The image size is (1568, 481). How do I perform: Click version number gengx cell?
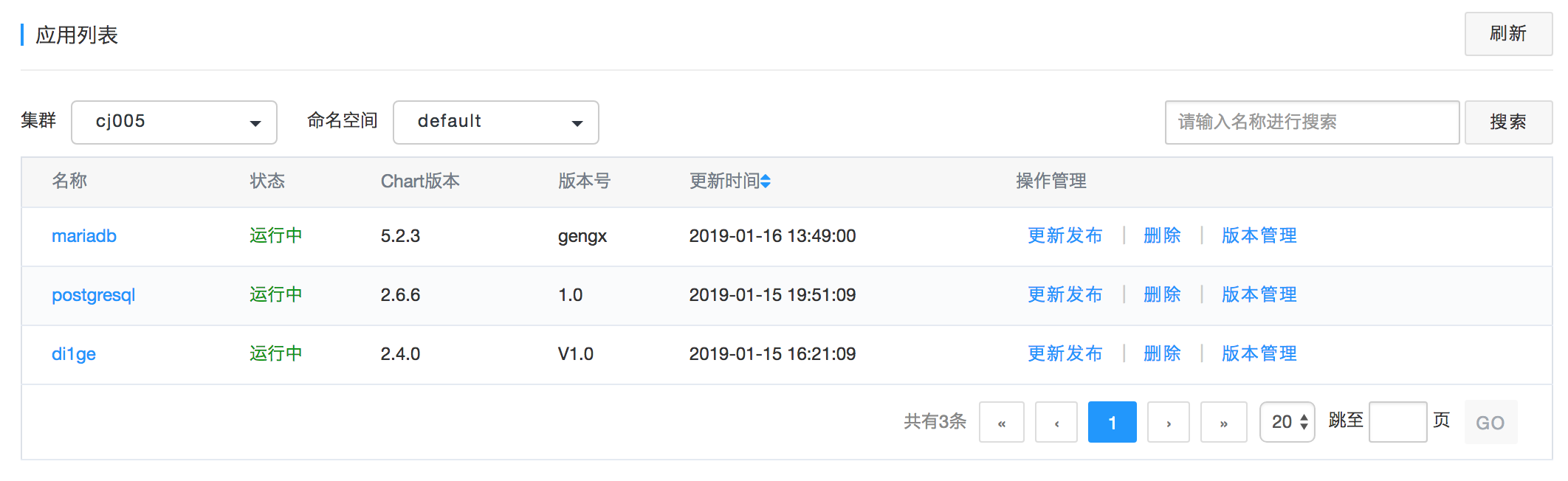click(582, 237)
